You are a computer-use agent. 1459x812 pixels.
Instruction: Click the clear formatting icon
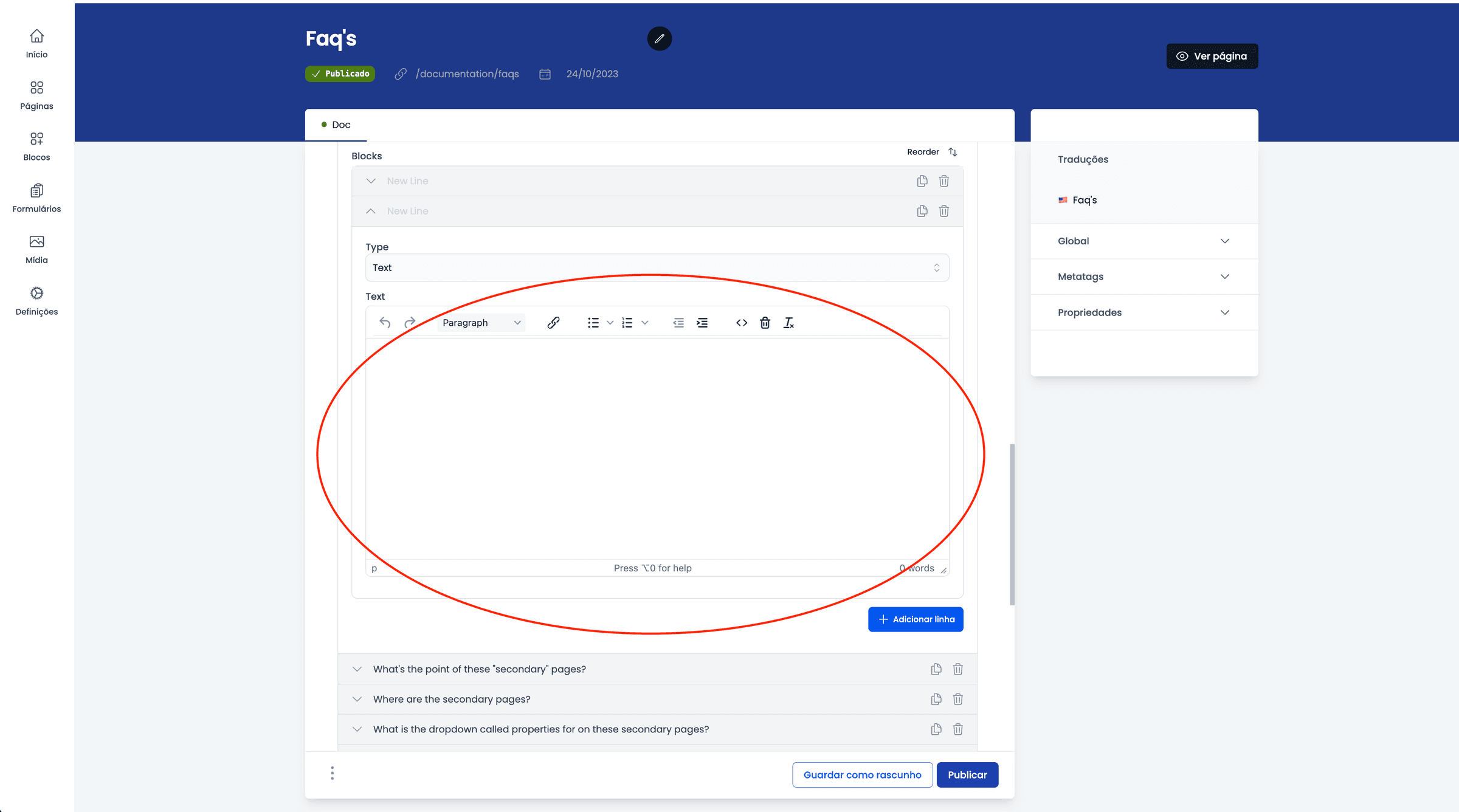coord(788,323)
